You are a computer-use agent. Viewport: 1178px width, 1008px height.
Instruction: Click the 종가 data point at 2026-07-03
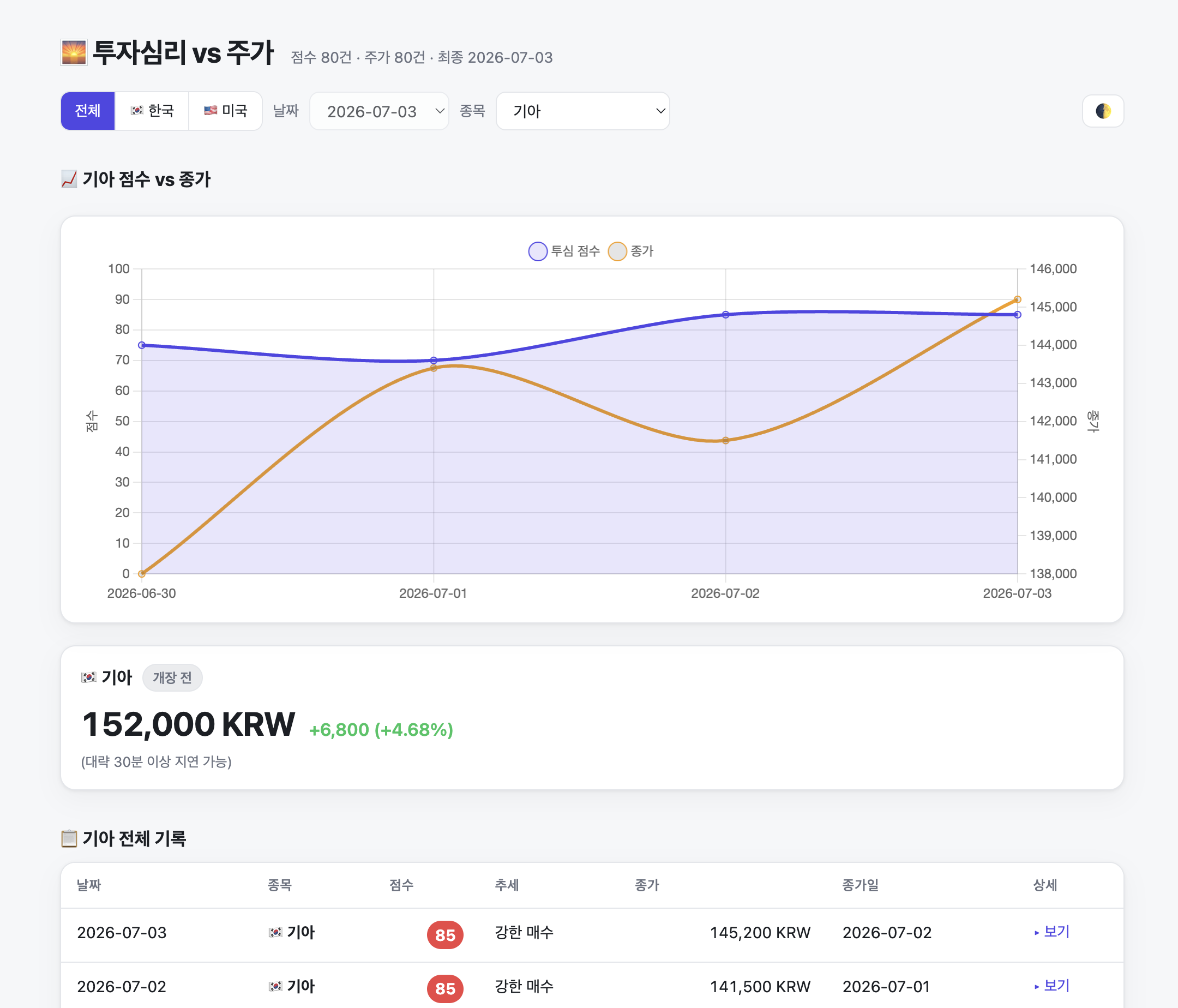[1018, 299]
